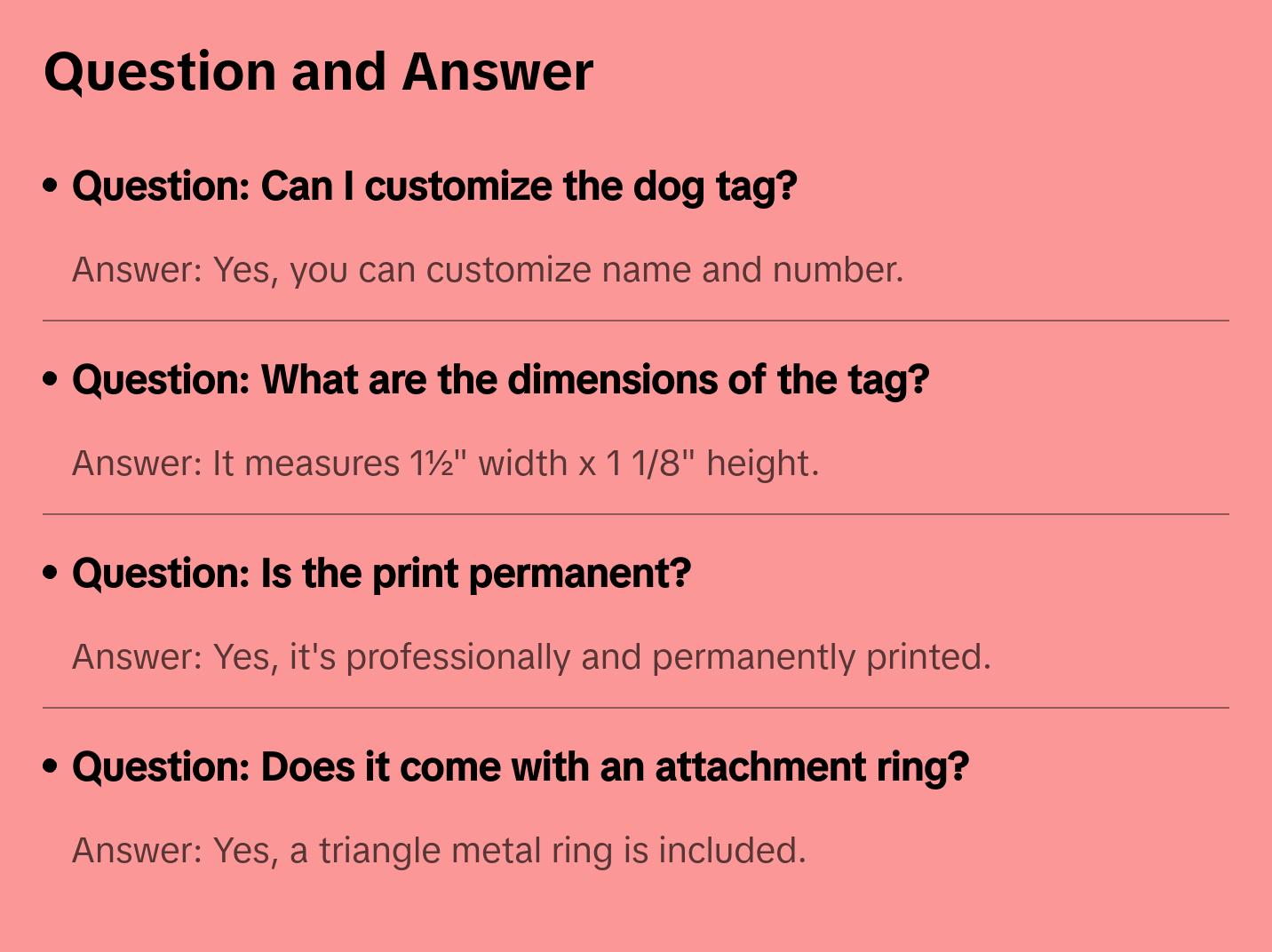Select the answer about professionally and permanently printed
Viewport: 1272px width, 952px height.
(x=530, y=657)
